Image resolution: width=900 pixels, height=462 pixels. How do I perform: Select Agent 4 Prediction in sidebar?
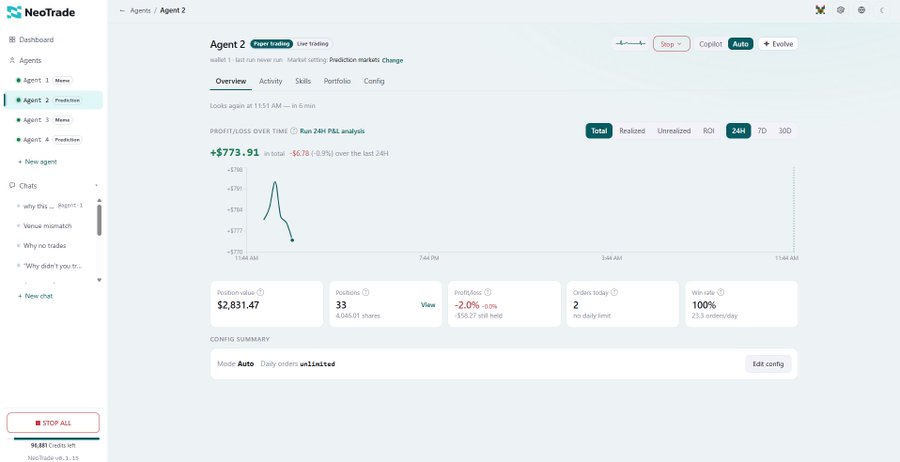[53, 139]
